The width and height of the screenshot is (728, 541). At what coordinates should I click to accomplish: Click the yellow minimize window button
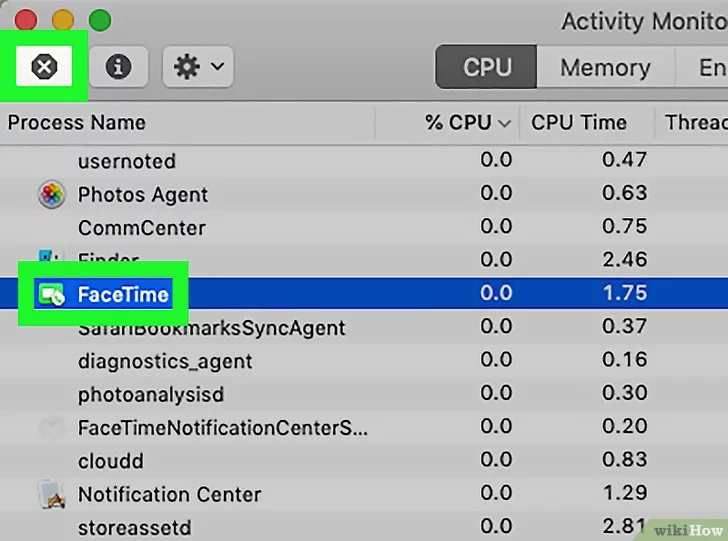click(63, 20)
